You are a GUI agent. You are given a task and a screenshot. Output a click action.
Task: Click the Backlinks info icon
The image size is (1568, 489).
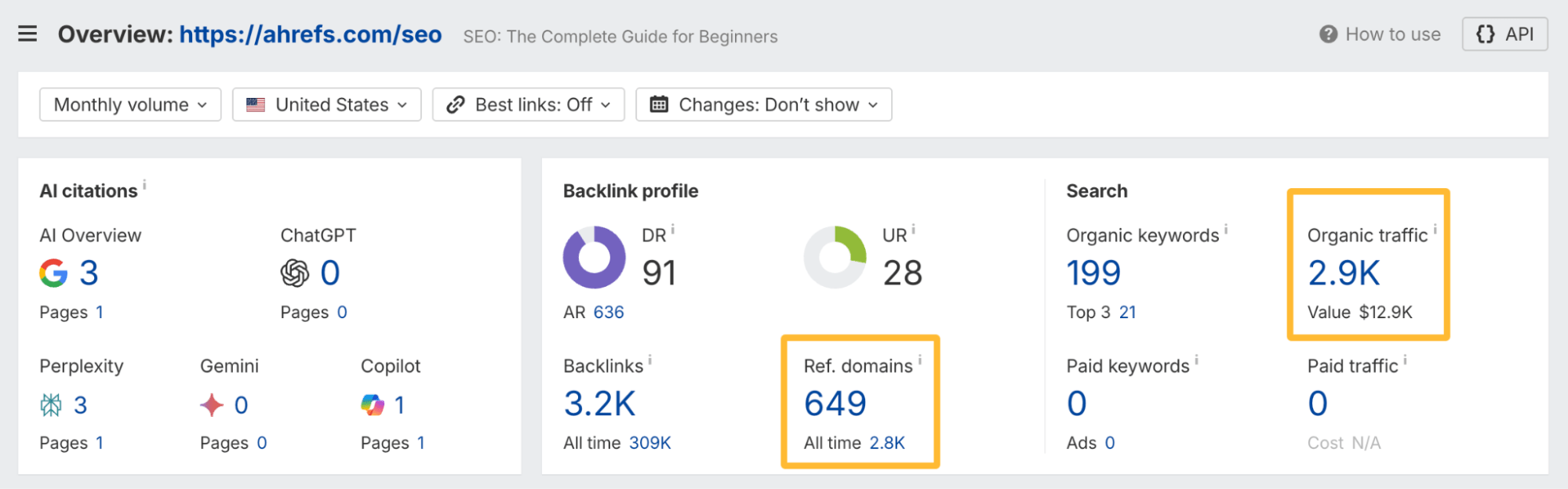click(x=649, y=360)
